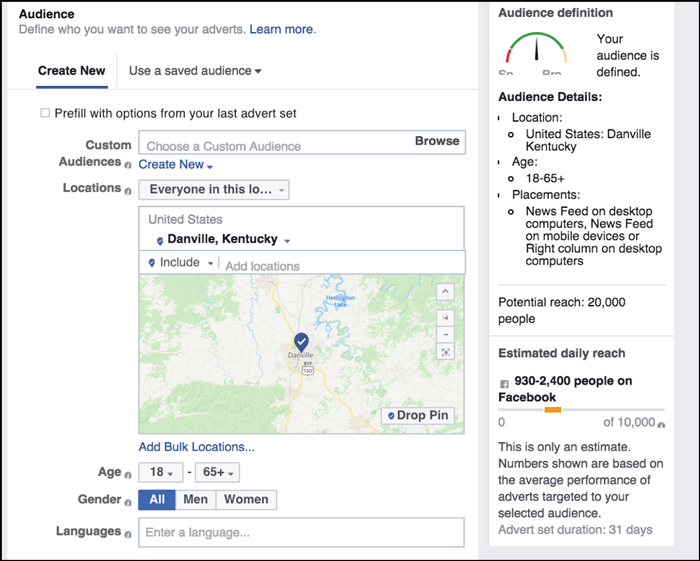Click the map zoom out button

445,334
